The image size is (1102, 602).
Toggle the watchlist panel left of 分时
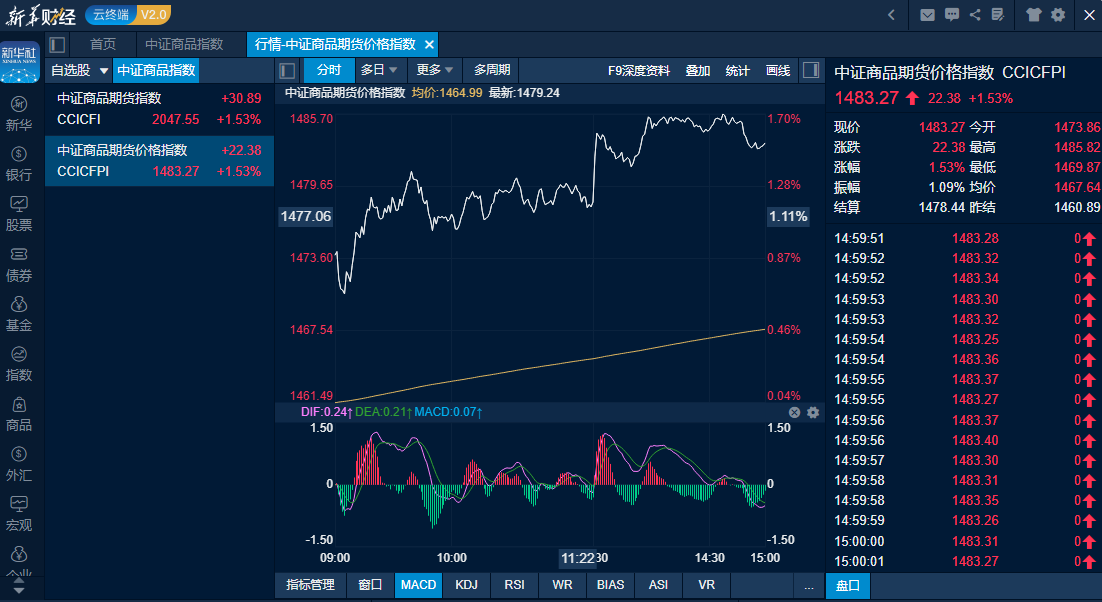287,70
